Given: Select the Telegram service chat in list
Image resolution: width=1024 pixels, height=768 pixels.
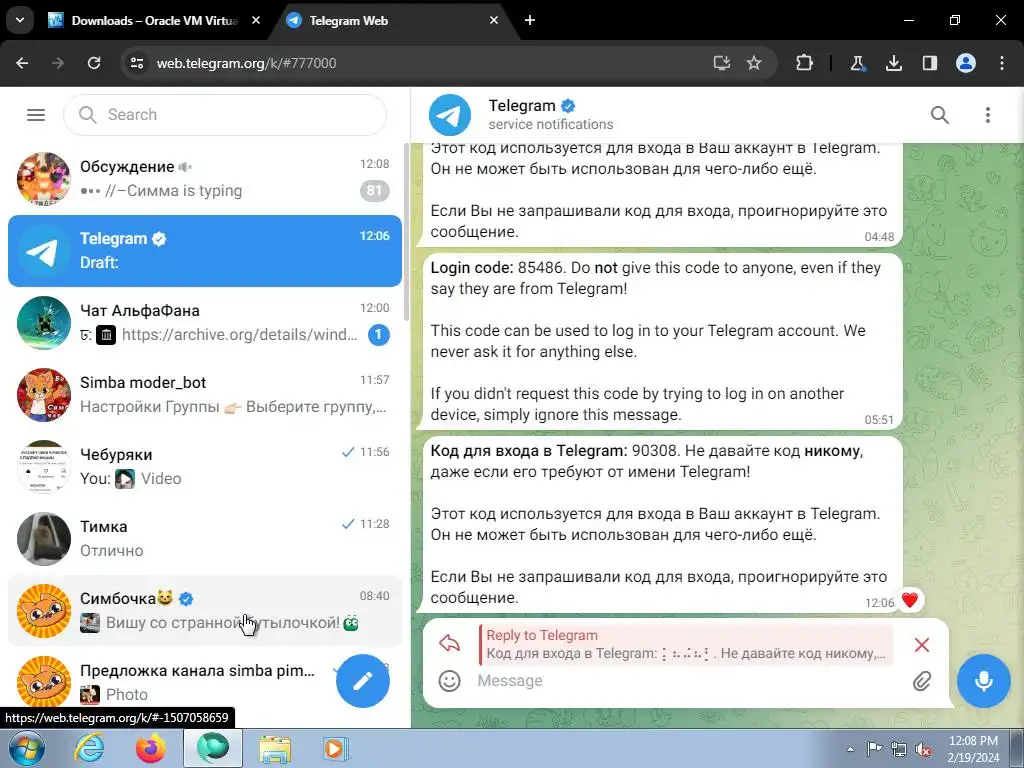Looking at the screenshot, I should tap(204, 251).
